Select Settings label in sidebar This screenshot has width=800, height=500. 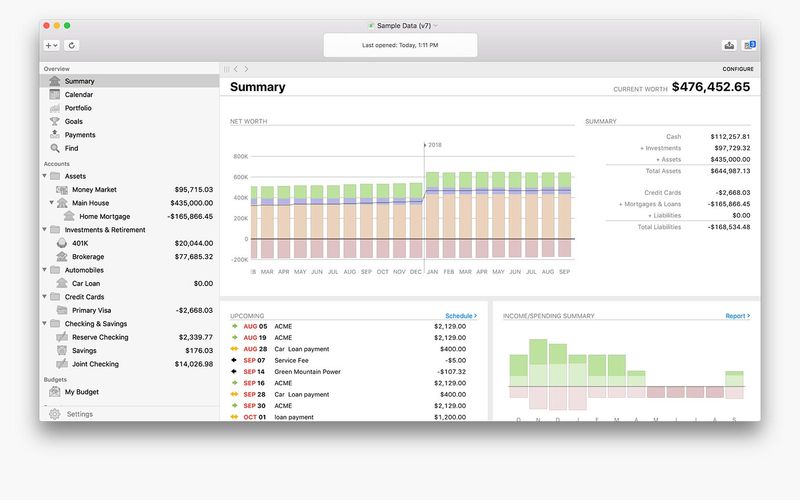coord(80,414)
